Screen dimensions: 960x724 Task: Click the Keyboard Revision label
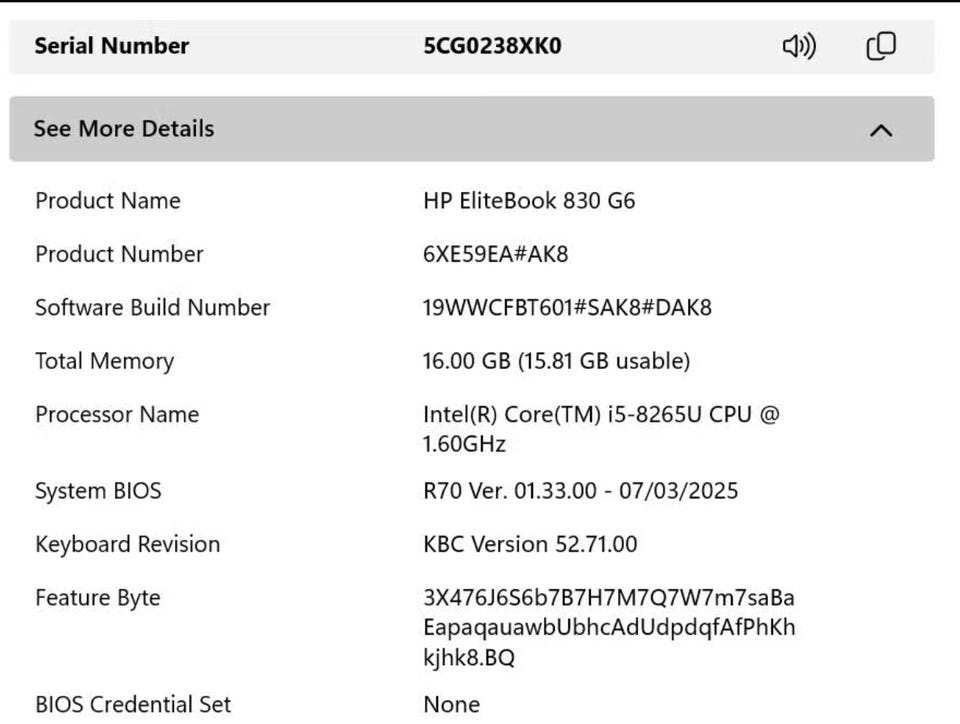pyautogui.click(x=127, y=545)
